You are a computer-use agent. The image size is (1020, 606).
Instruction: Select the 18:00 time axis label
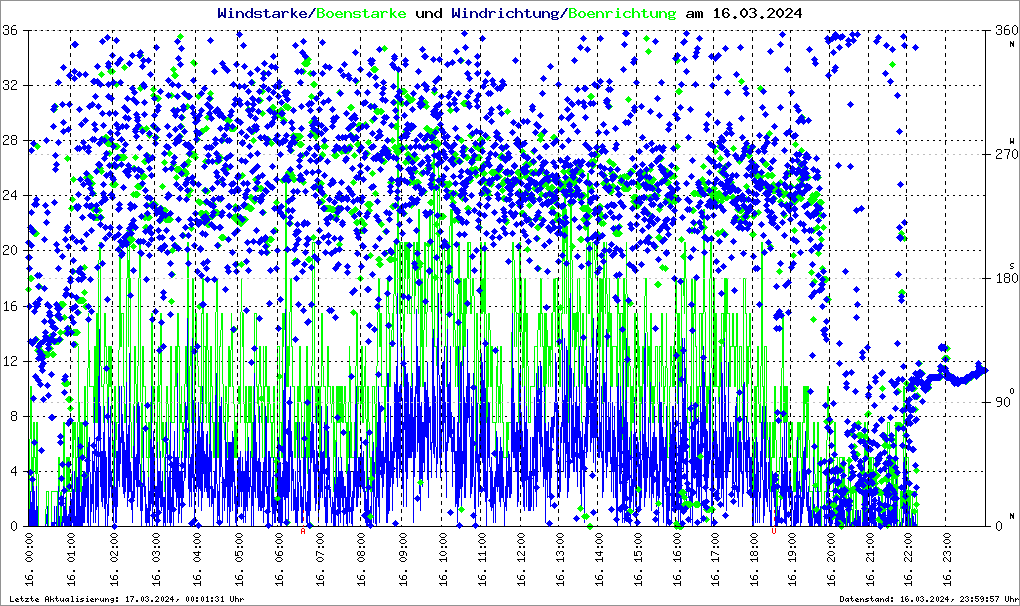pos(754,559)
